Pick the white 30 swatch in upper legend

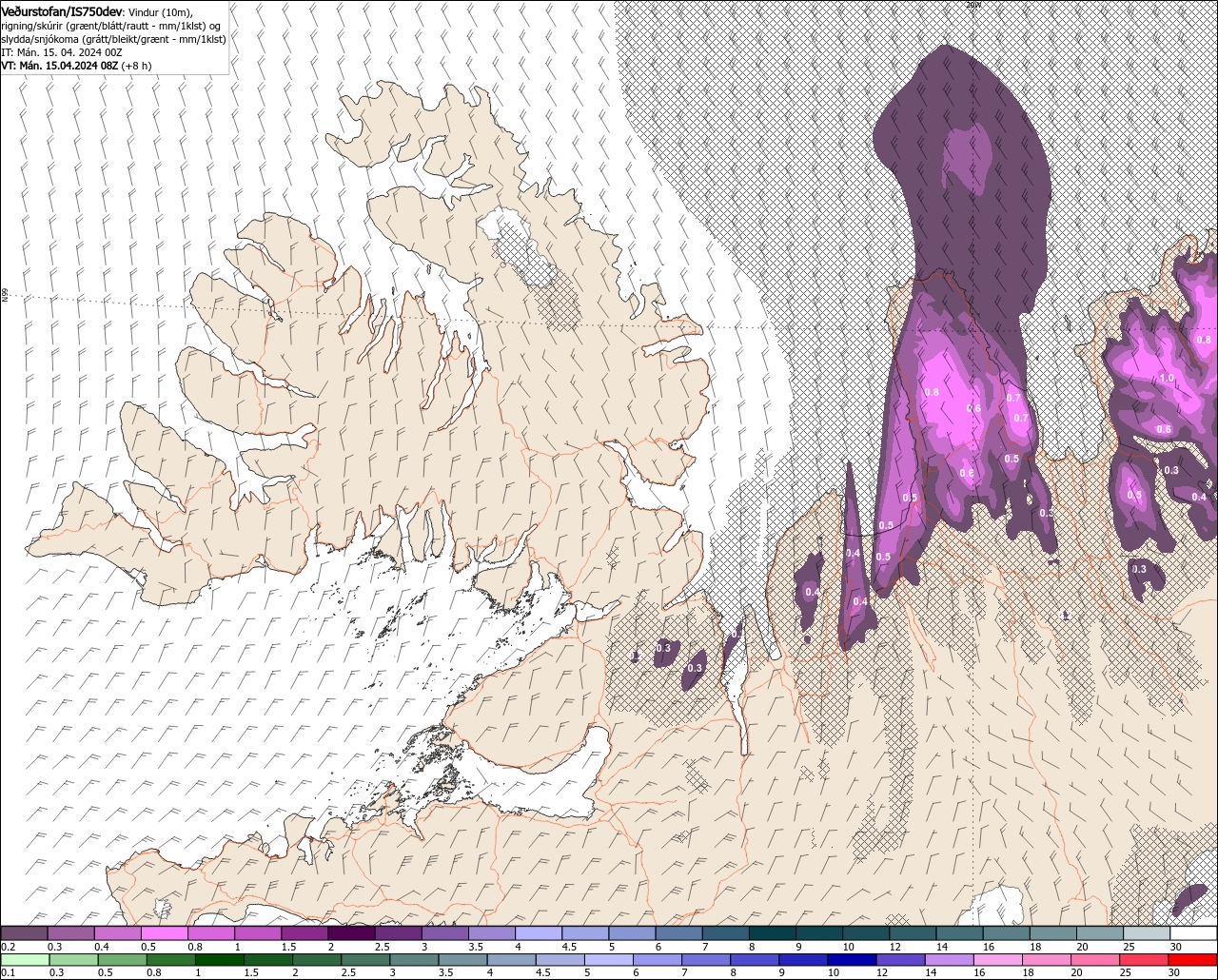click(1193, 933)
